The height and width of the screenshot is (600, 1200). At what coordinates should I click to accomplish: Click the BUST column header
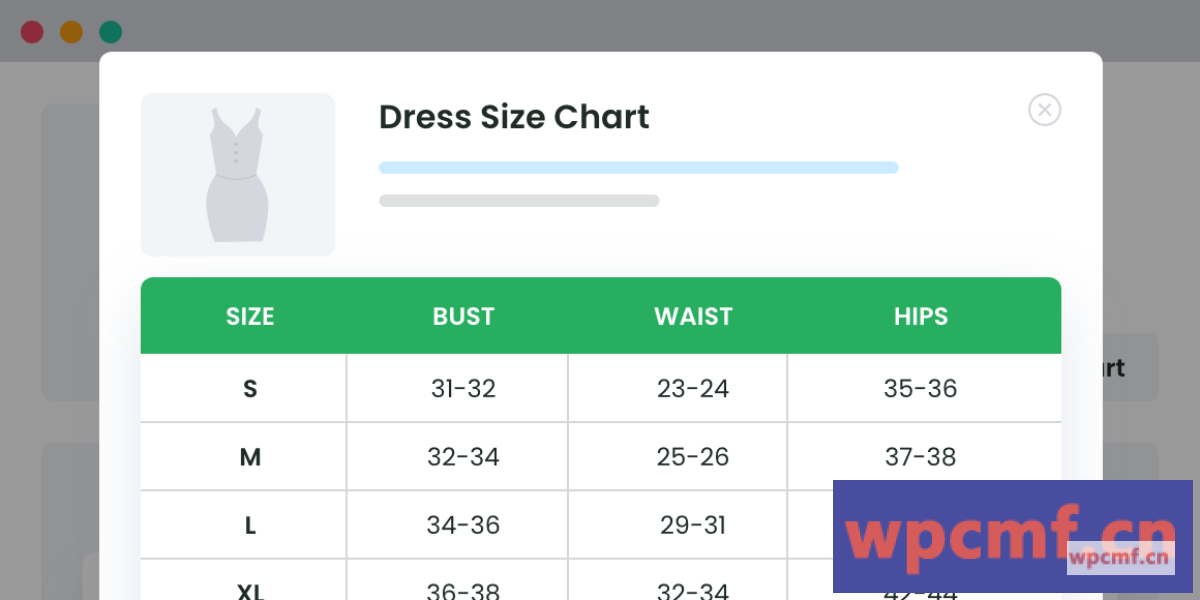coord(463,317)
